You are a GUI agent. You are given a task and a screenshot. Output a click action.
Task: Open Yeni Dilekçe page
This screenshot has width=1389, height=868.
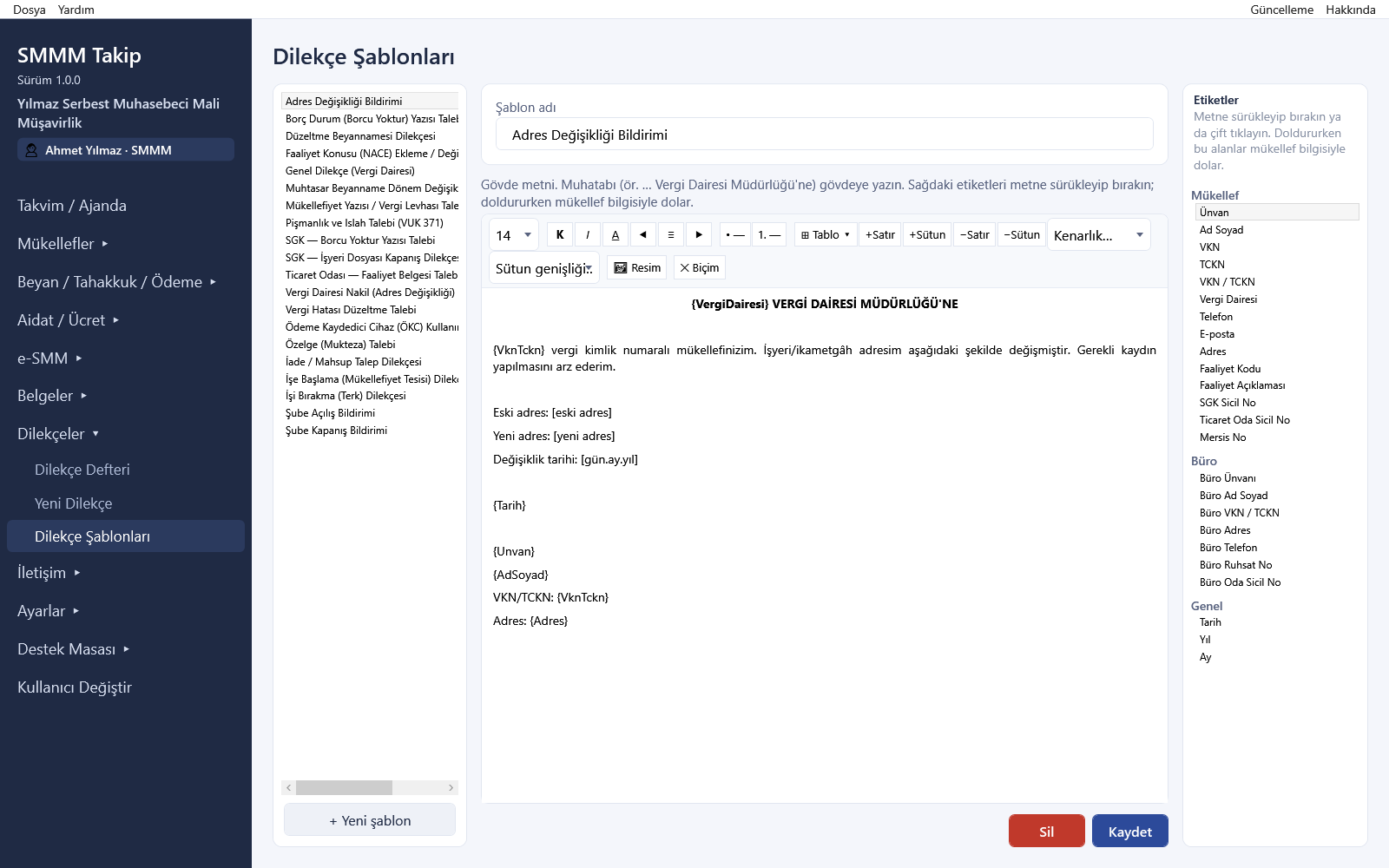tap(74, 503)
